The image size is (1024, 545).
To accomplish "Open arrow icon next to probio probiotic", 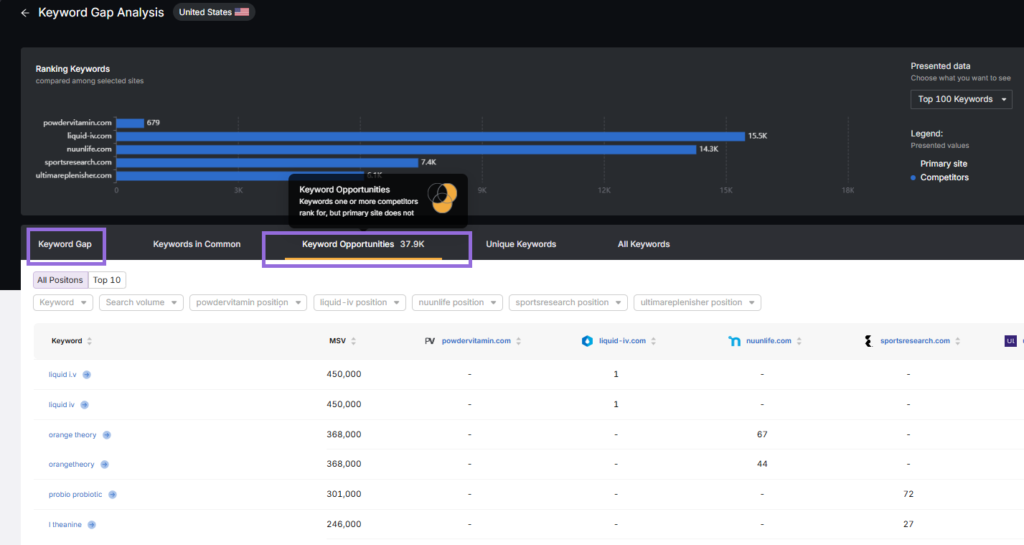I will click(112, 495).
